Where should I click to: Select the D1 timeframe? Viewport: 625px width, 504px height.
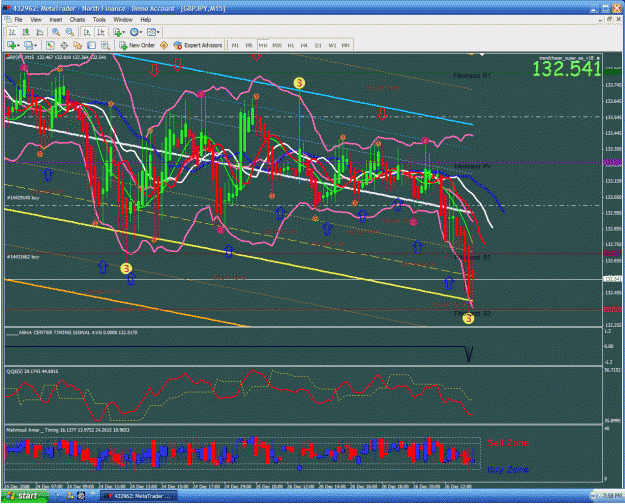tap(318, 45)
